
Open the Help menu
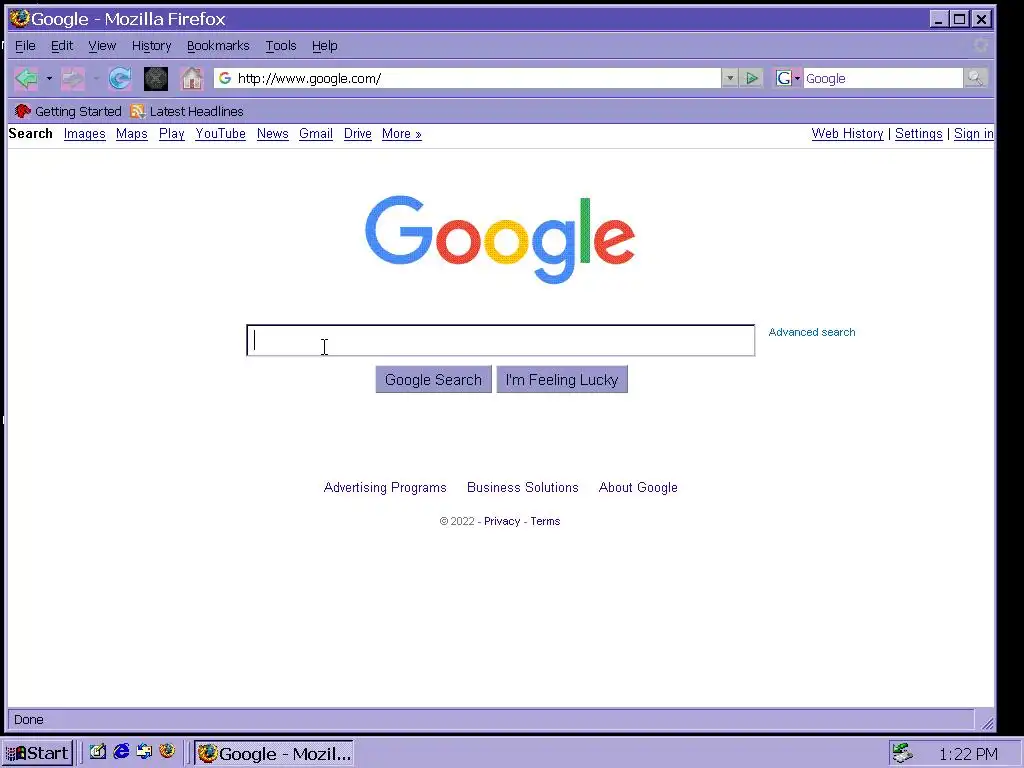pyautogui.click(x=325, y=46)
